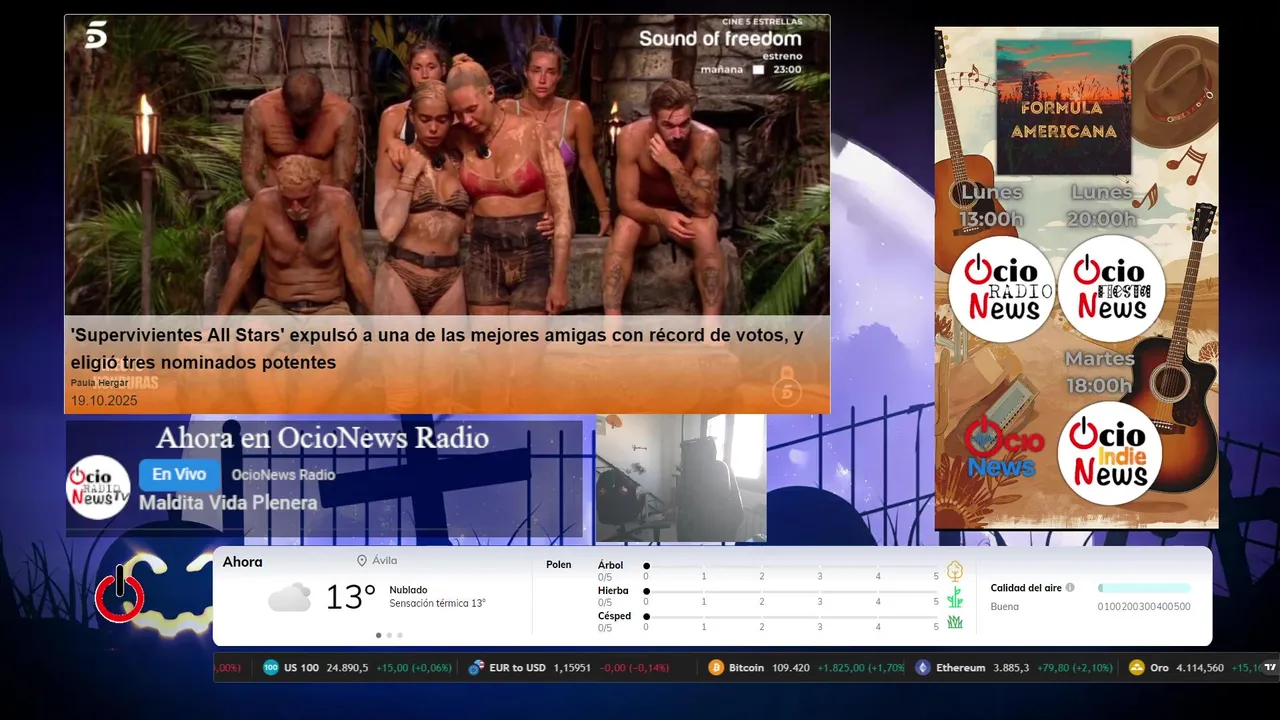Open the webcam studio thumbnail
Image resolution: width=1280 pixels, height=720 pixels.
681,478
